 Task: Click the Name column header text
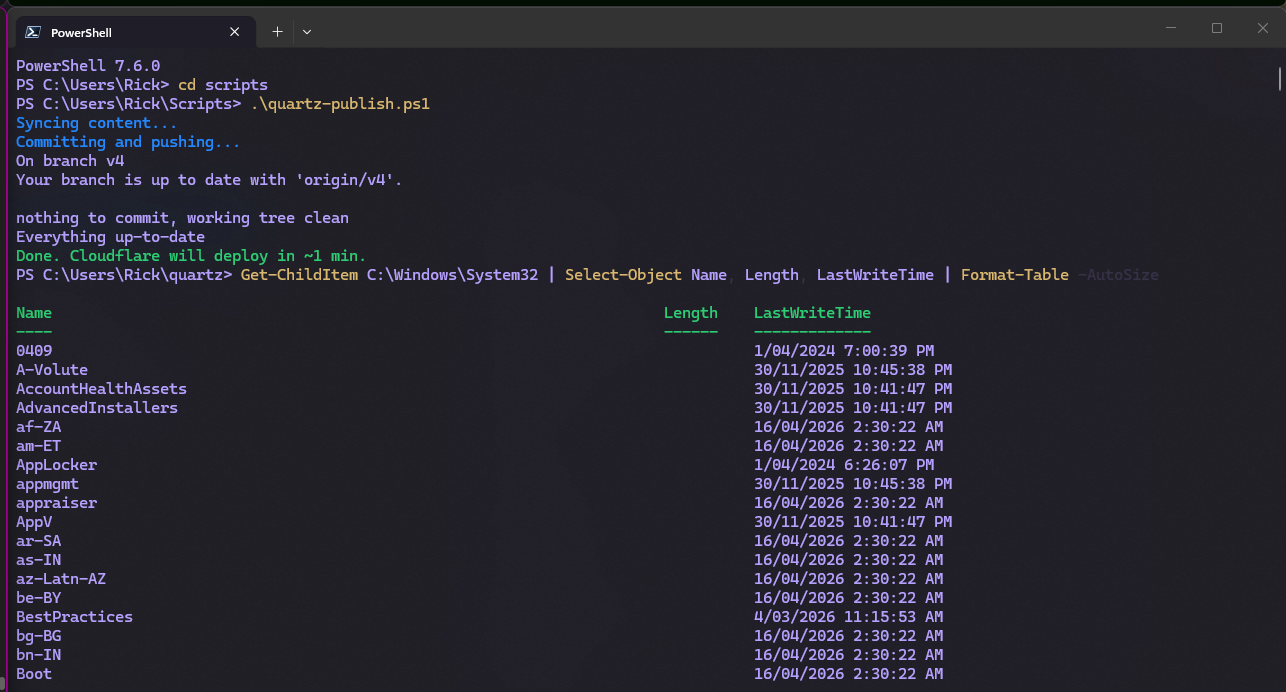(x=34, y=313)
